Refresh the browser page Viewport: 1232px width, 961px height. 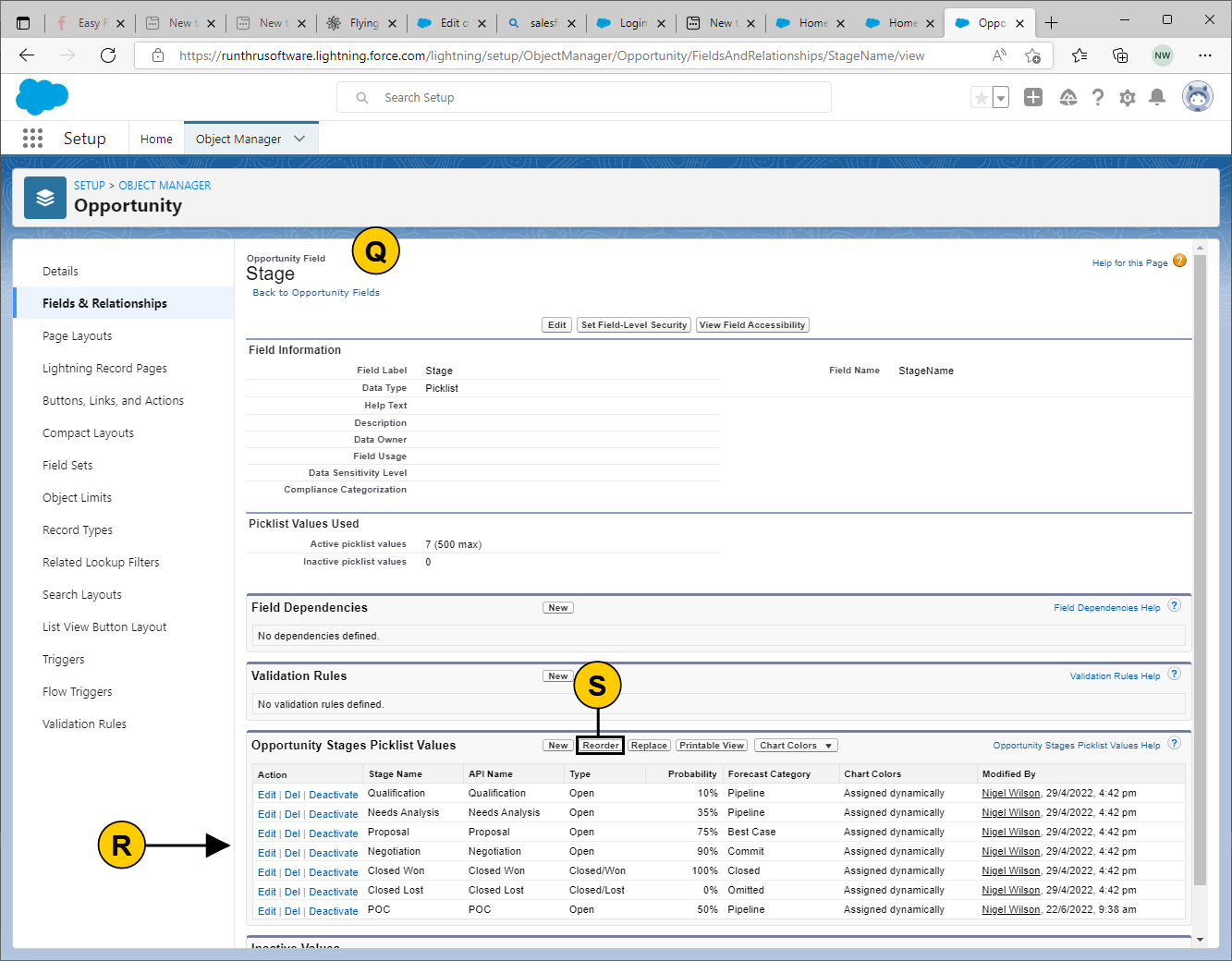click(108, 55)
